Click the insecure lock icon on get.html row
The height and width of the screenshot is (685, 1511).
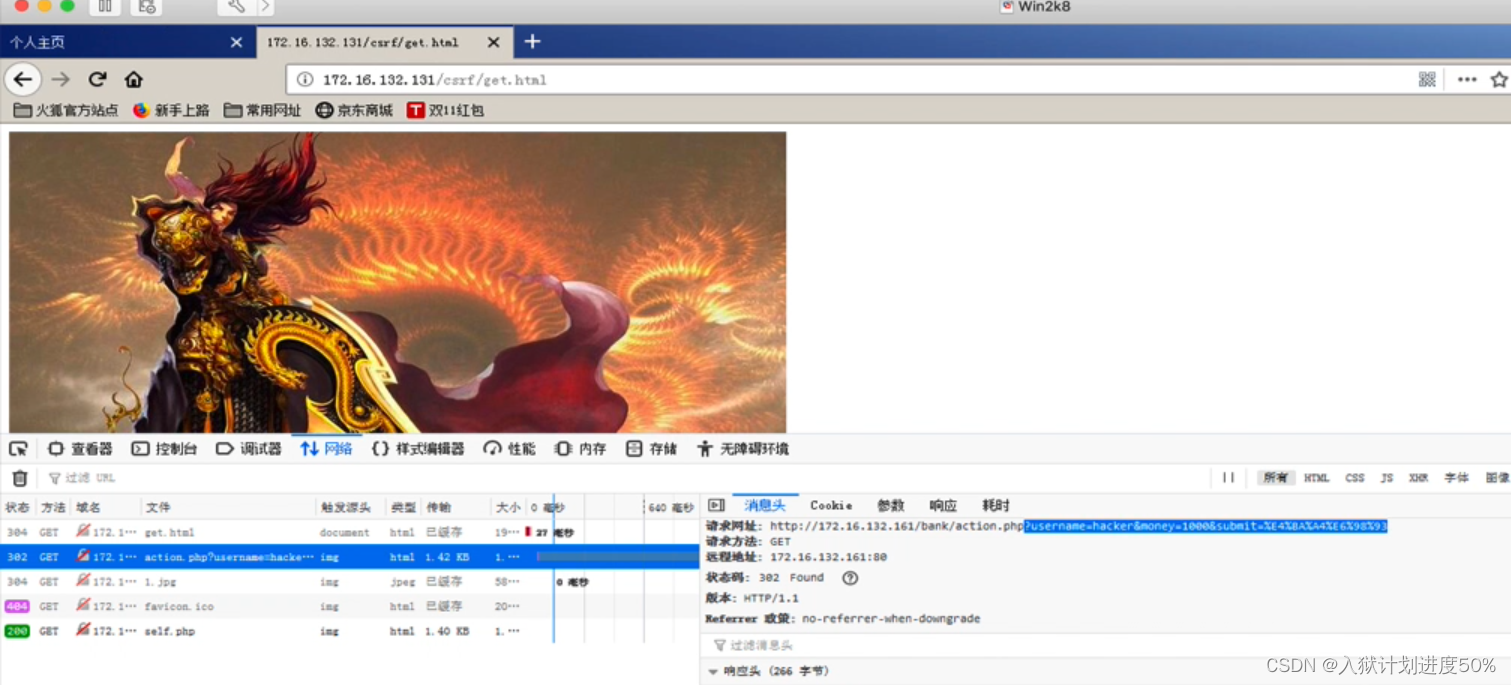click(83, 532)
